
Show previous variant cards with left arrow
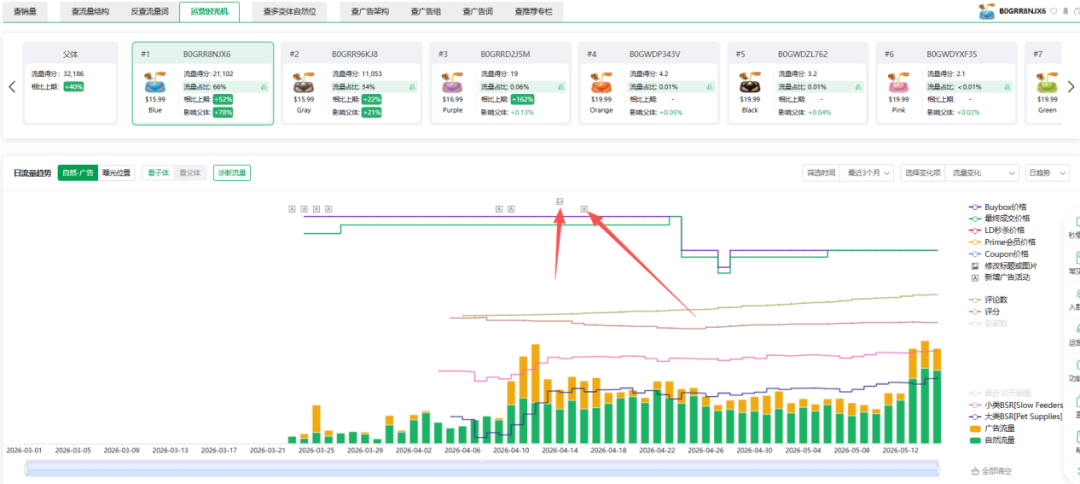coord(12,87)
